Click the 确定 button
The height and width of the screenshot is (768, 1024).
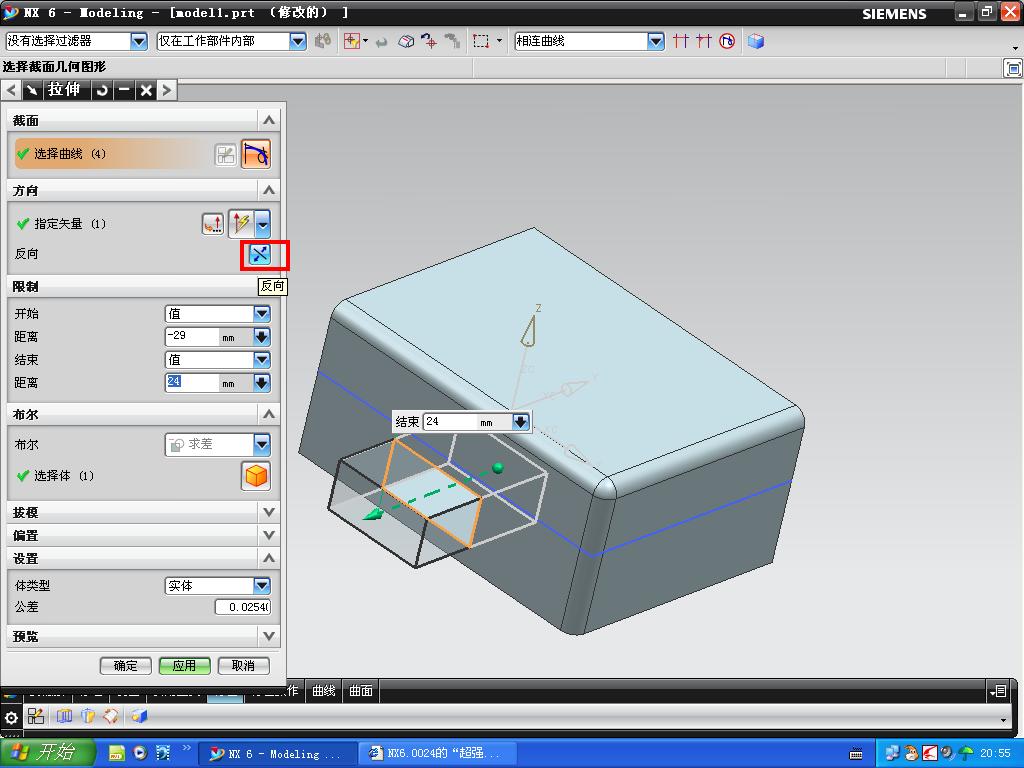pyautogui.click(x=125, y=665)
